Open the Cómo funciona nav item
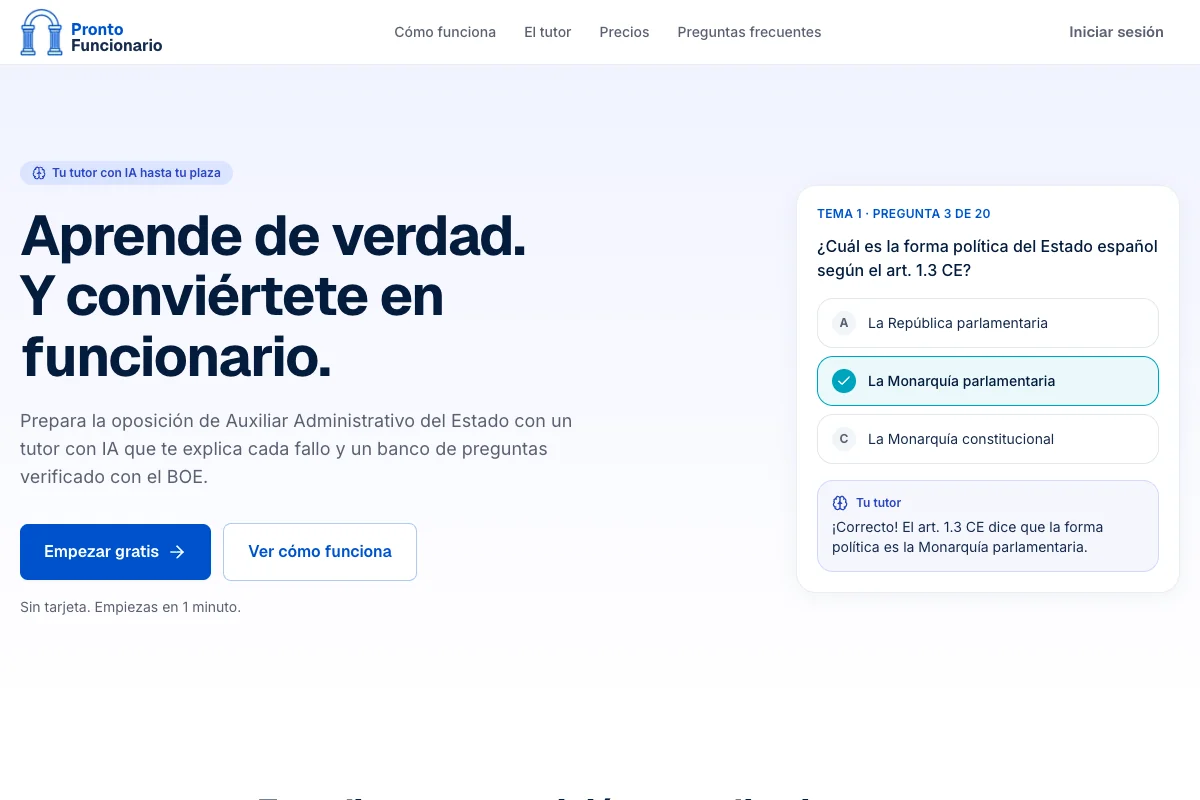The height and width of the screenshot is (800, 1200). [x=445, y=32]
